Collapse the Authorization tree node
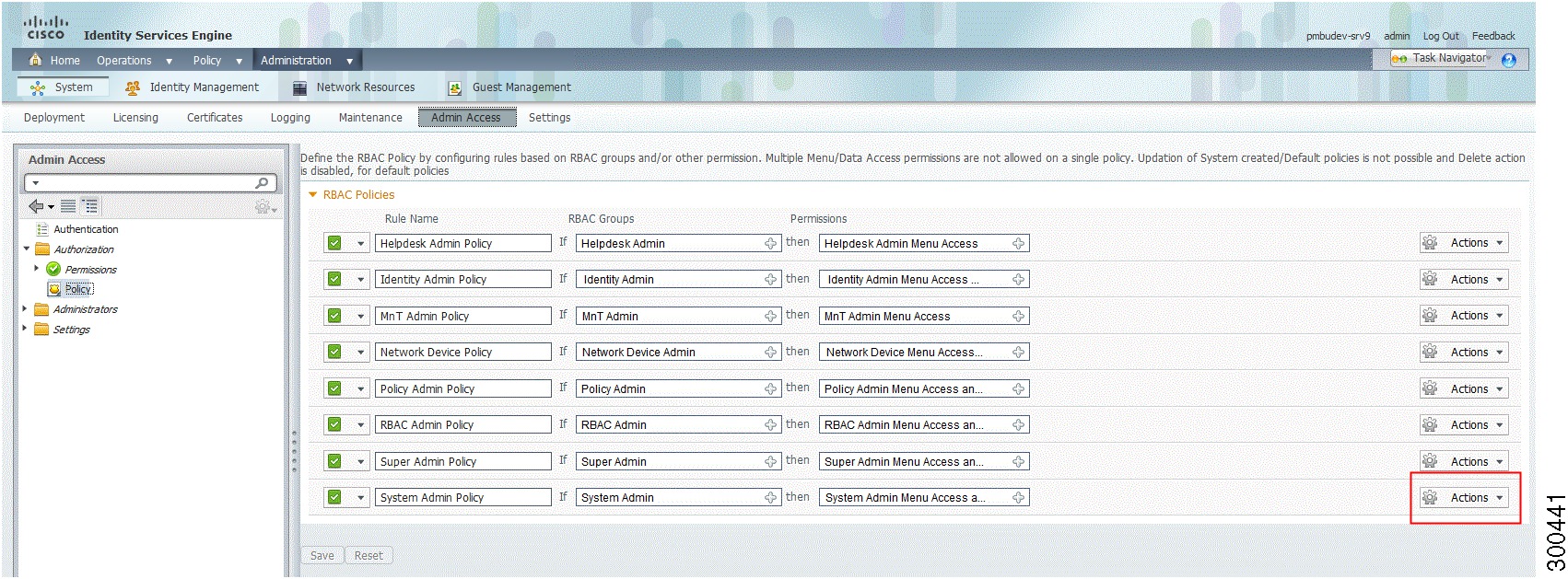The image size is (1568, 579). tap(27, 249)
